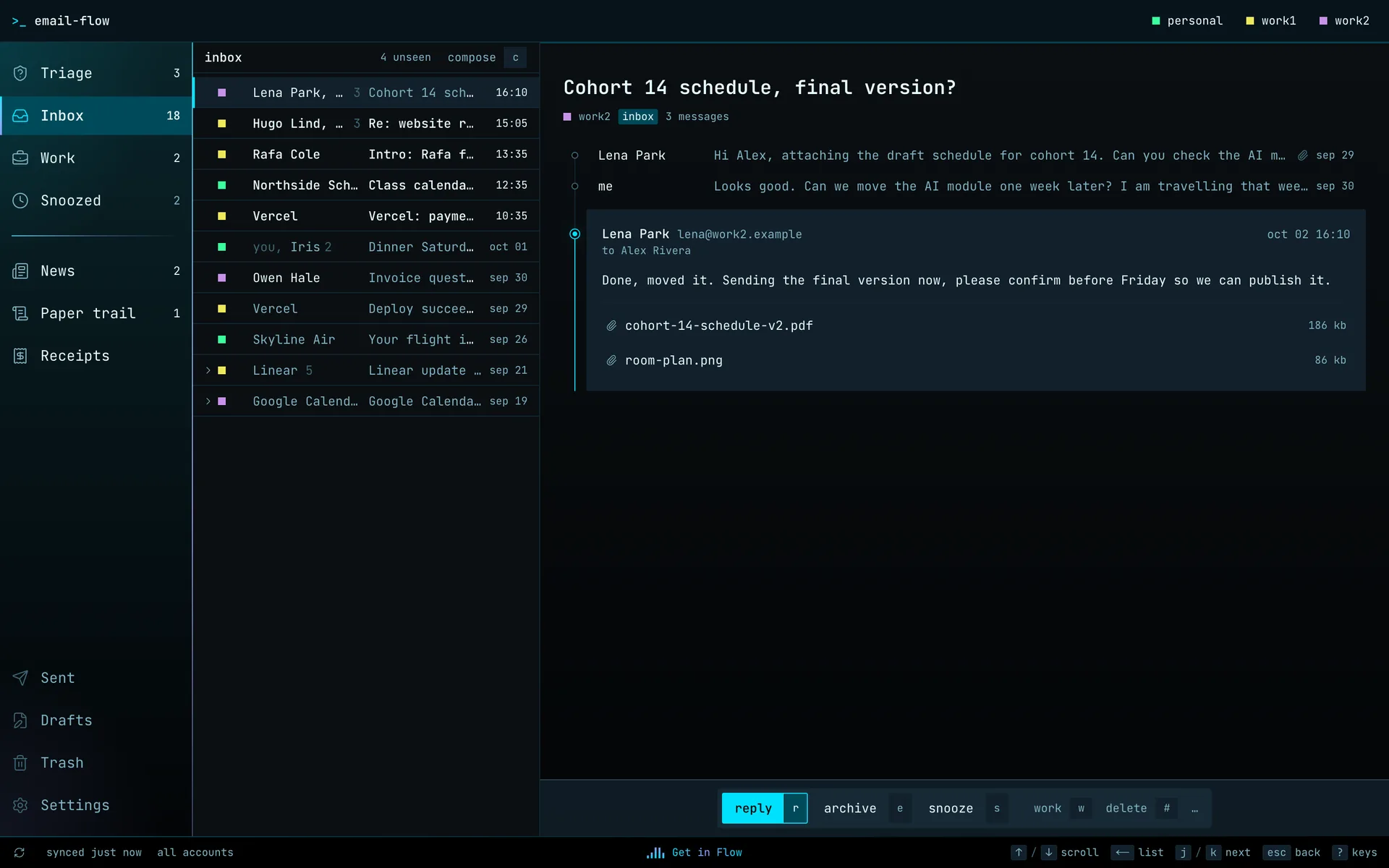Snooze the current conversation

tap(967, 809)
